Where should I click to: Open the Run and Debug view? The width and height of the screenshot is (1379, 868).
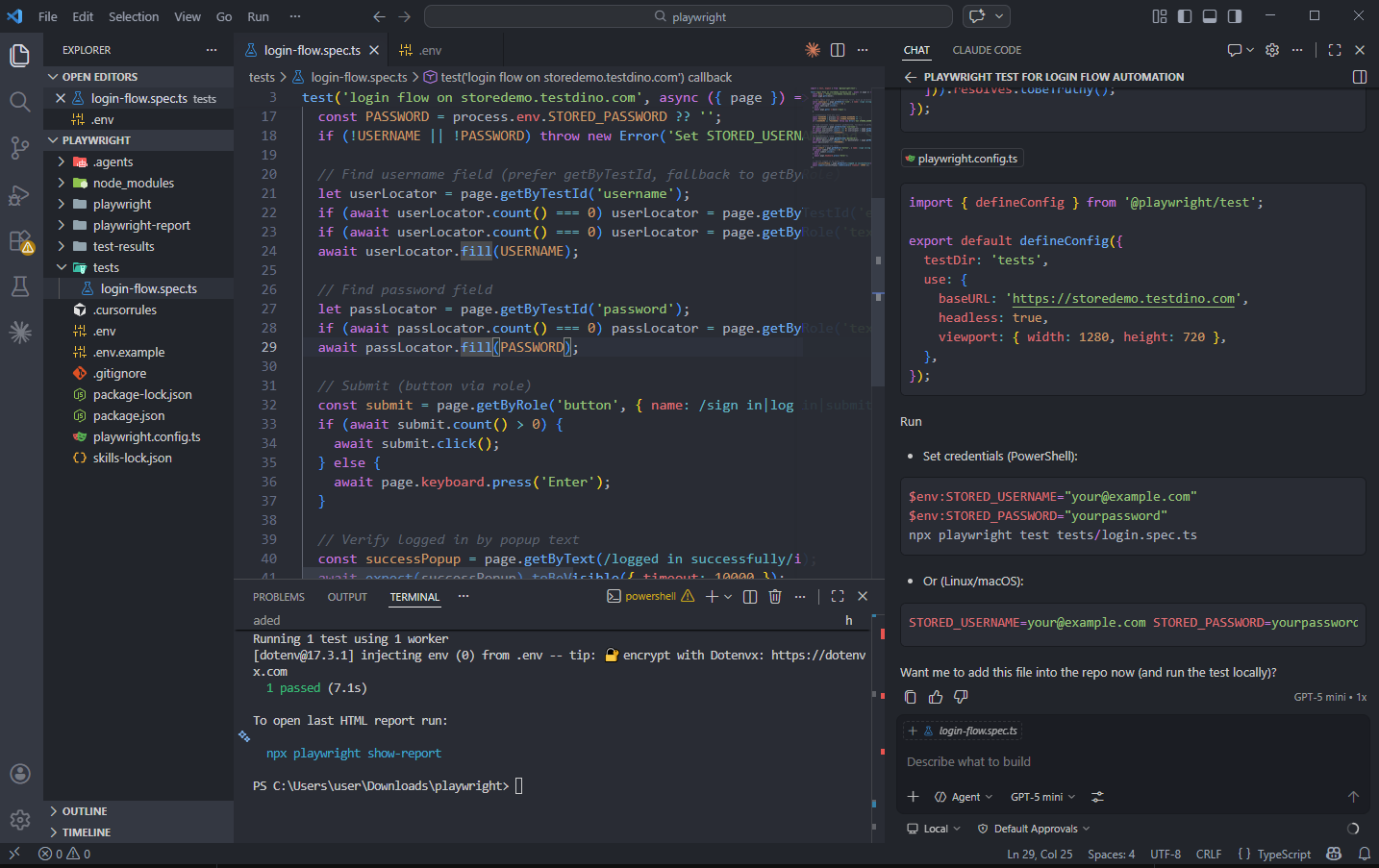coord(19,195)
